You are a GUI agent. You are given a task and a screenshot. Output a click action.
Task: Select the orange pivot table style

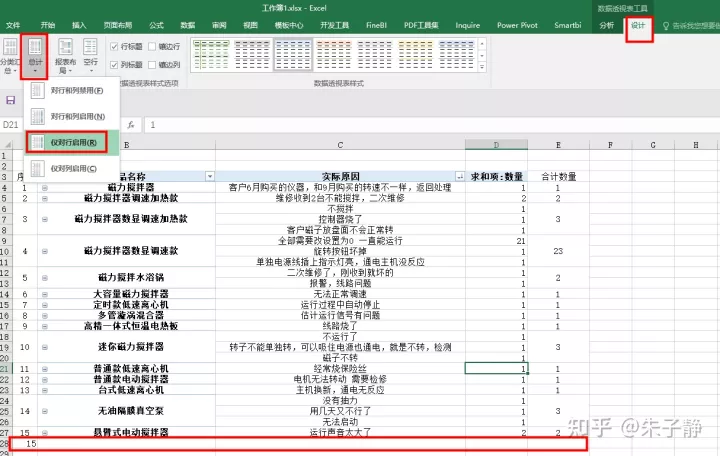(x=334, y=55)
